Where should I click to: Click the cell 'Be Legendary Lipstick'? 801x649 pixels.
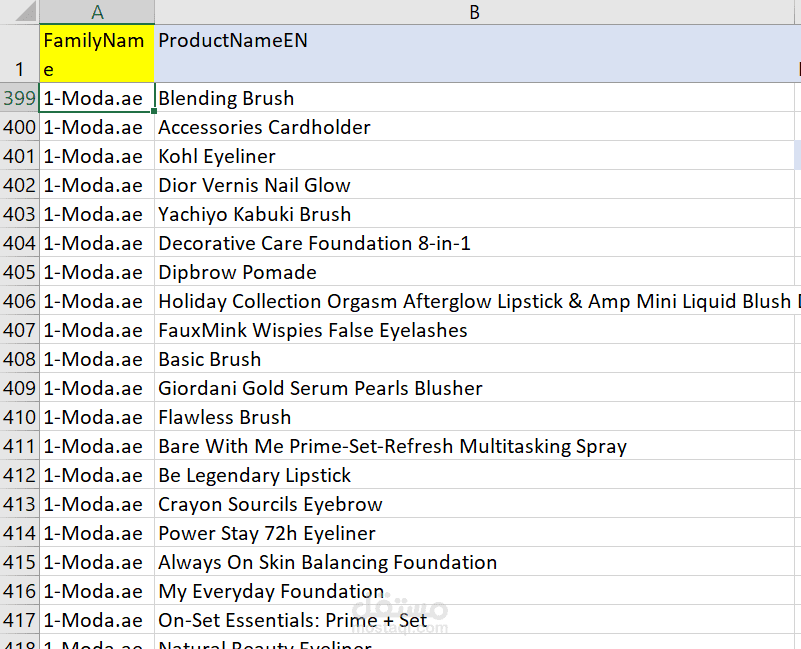coord(474,475)
